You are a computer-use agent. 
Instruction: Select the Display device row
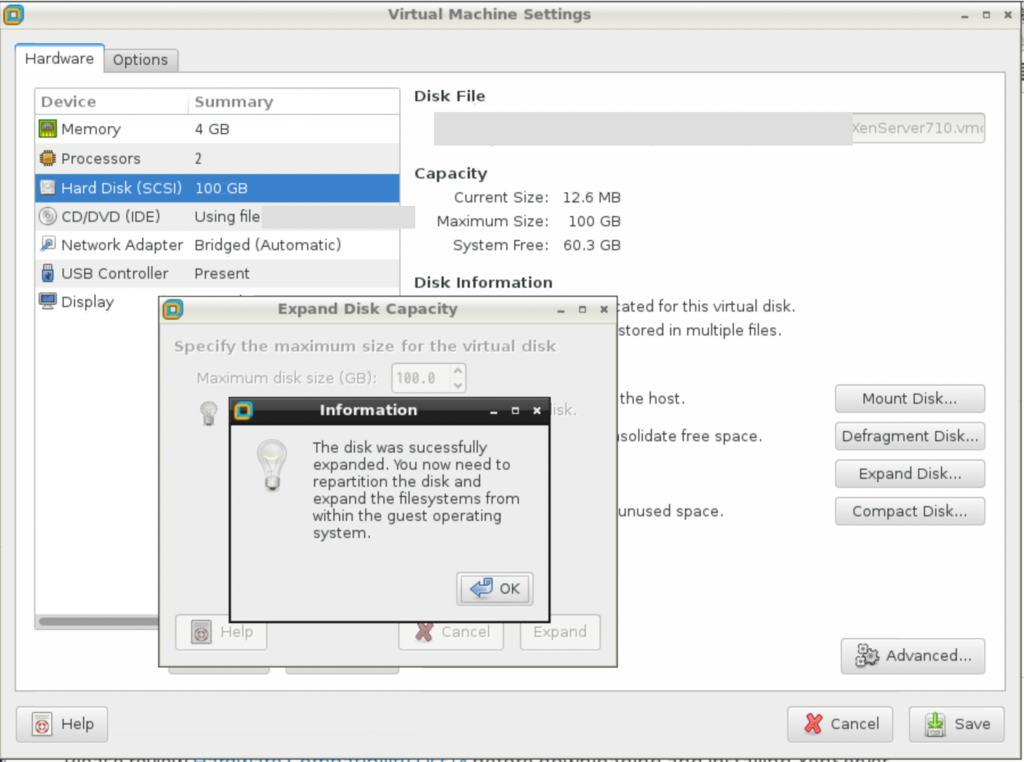click(98, 302)
